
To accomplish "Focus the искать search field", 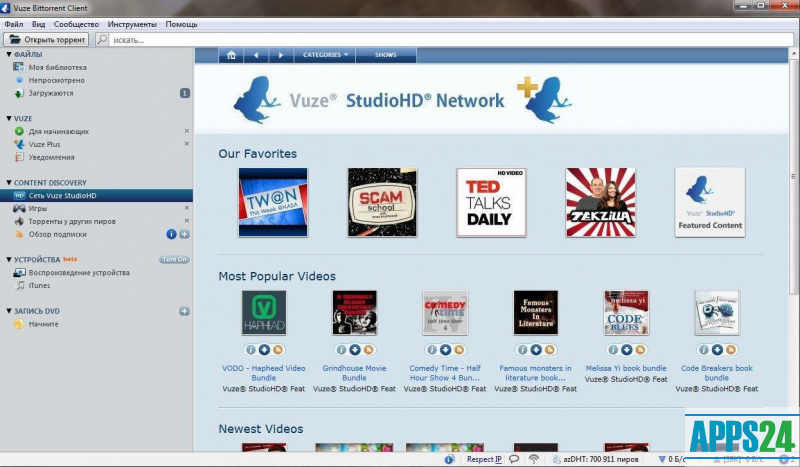I will pyautogui.click(x=451, y=40).
